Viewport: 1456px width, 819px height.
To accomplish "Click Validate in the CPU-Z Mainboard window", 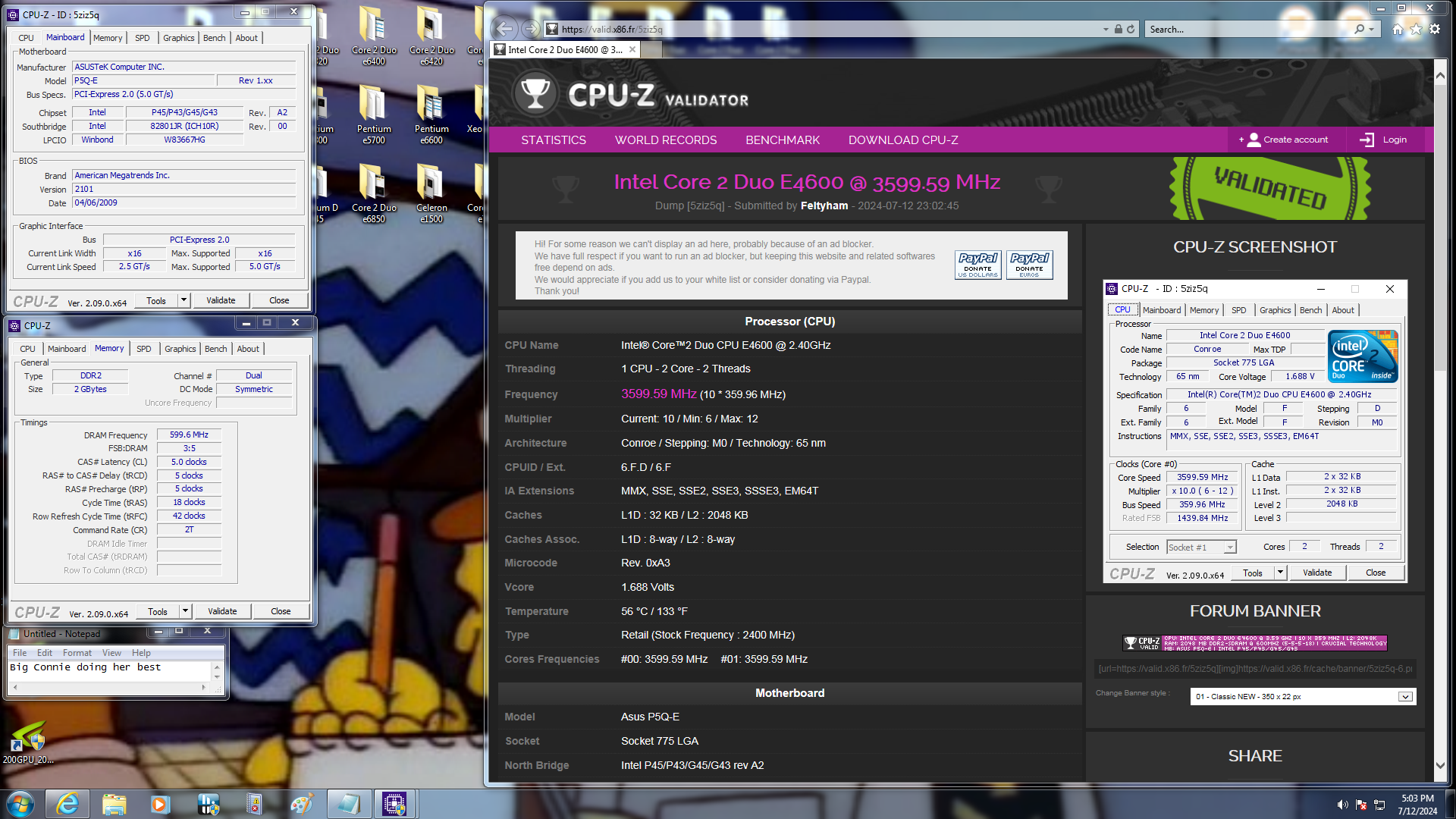I will (221, 300).
